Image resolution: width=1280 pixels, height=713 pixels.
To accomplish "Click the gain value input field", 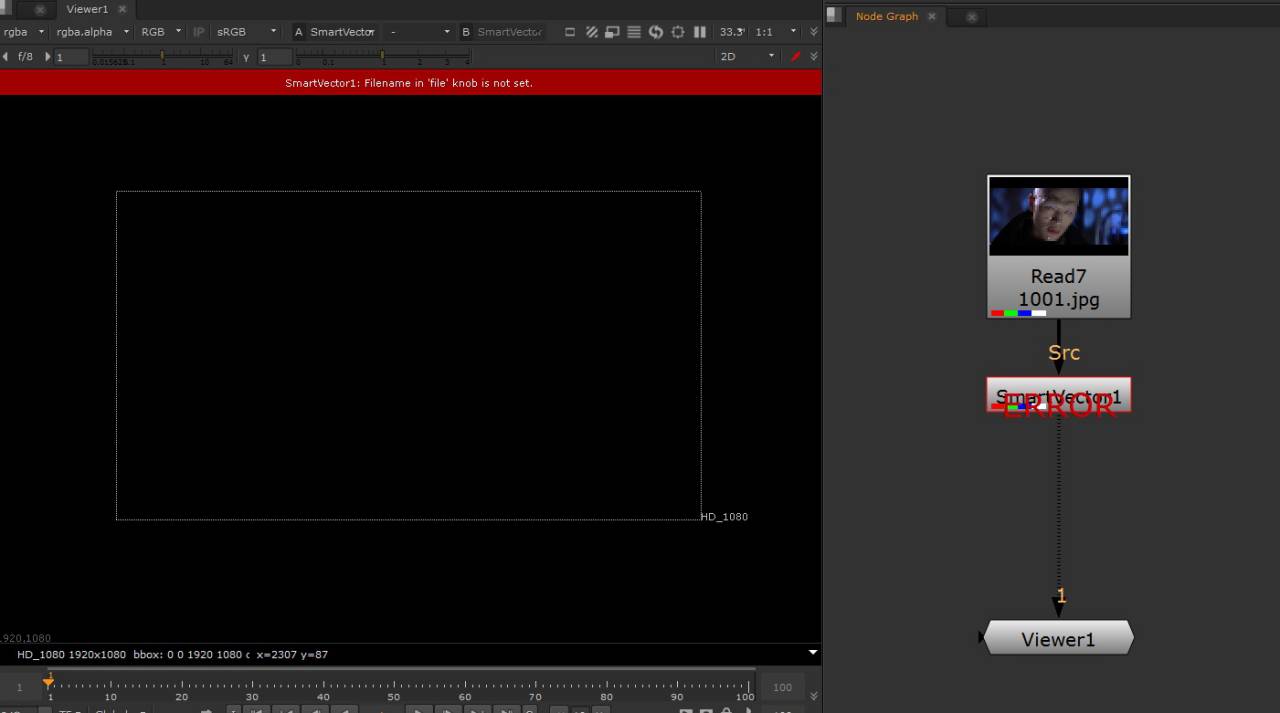I will (x=71, y=57).
